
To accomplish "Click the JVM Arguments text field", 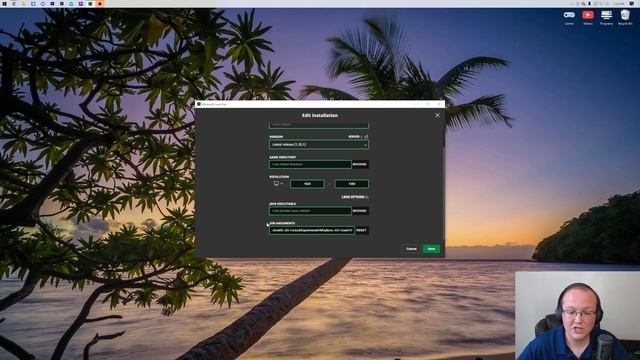I will tap(312, 230).
